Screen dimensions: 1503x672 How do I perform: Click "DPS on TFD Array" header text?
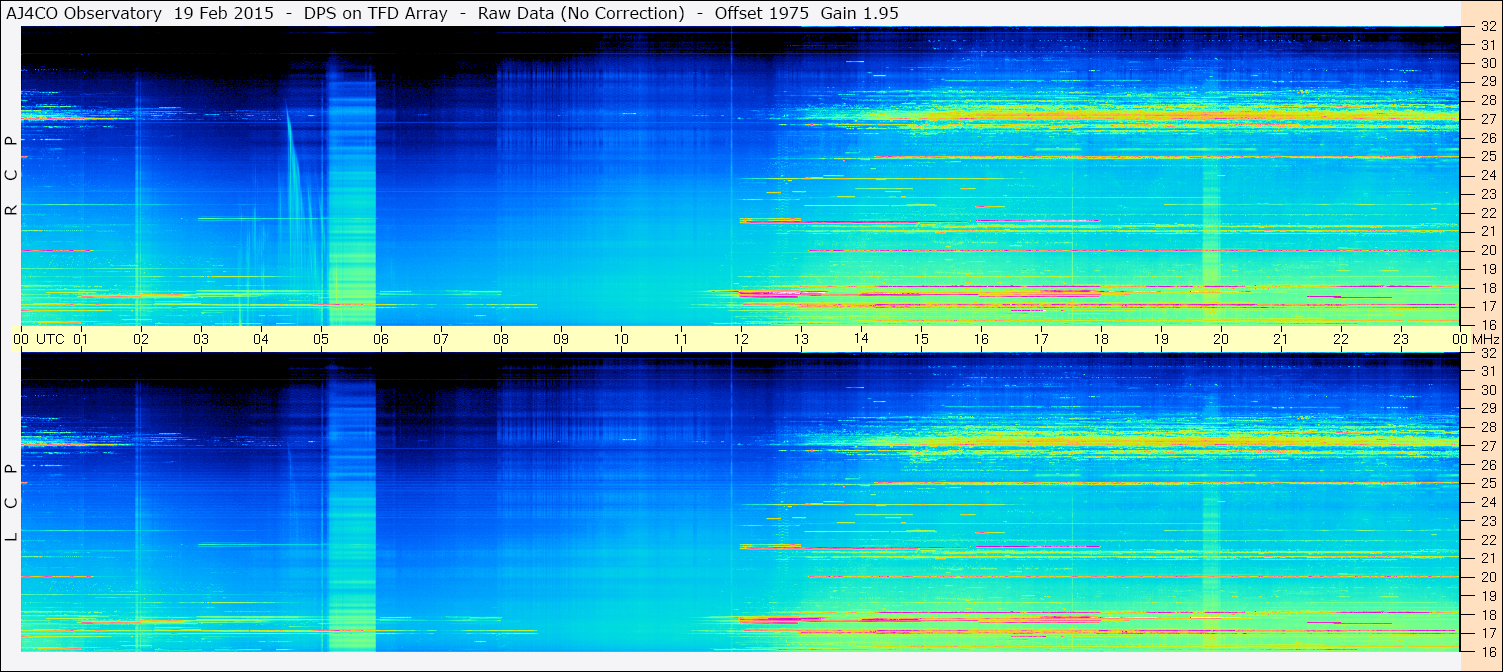(375, 13)
